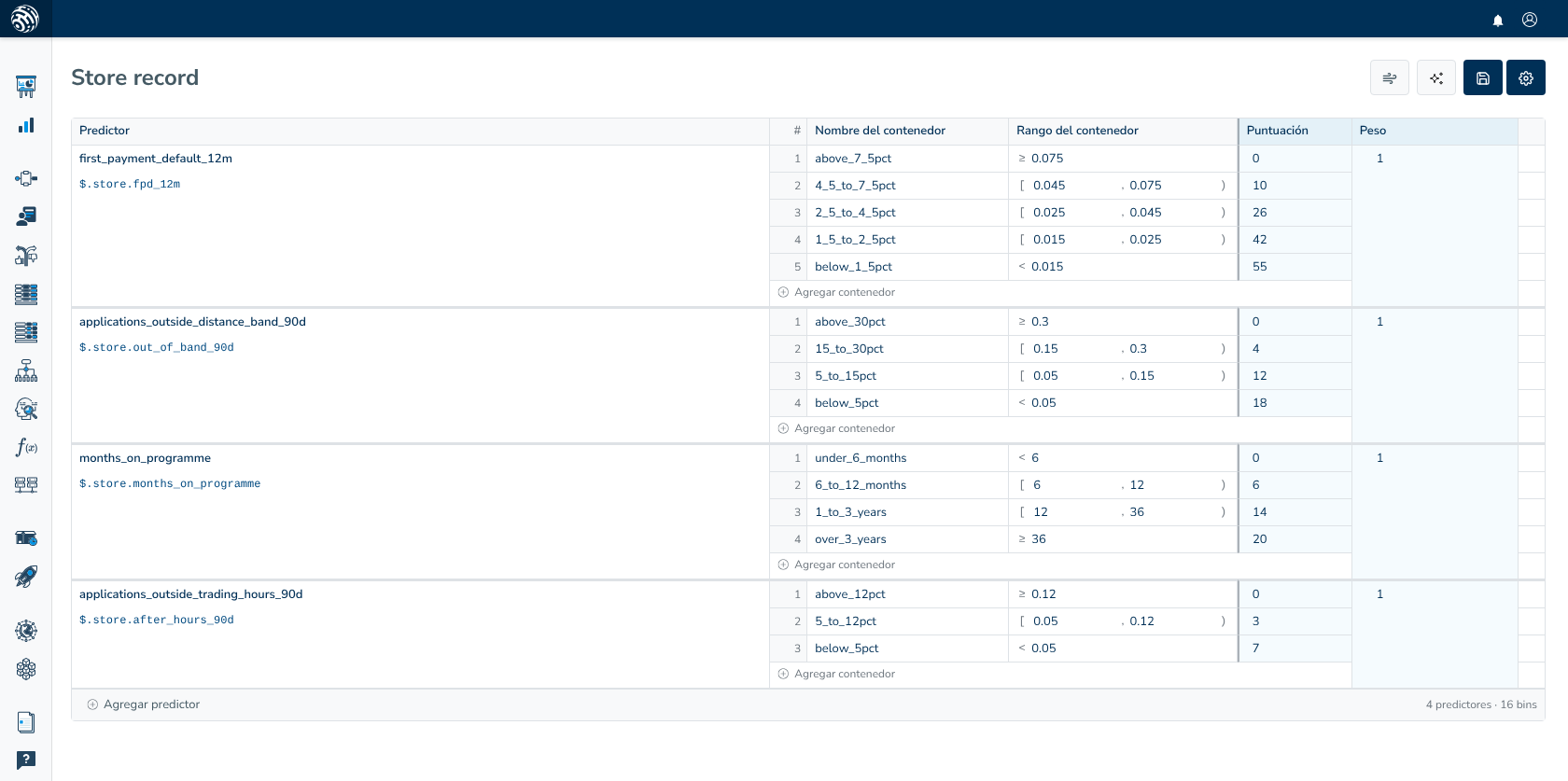Save the scorecard with the disk button
Screen dimensions: 1568x781
(x=1483, y=77)
